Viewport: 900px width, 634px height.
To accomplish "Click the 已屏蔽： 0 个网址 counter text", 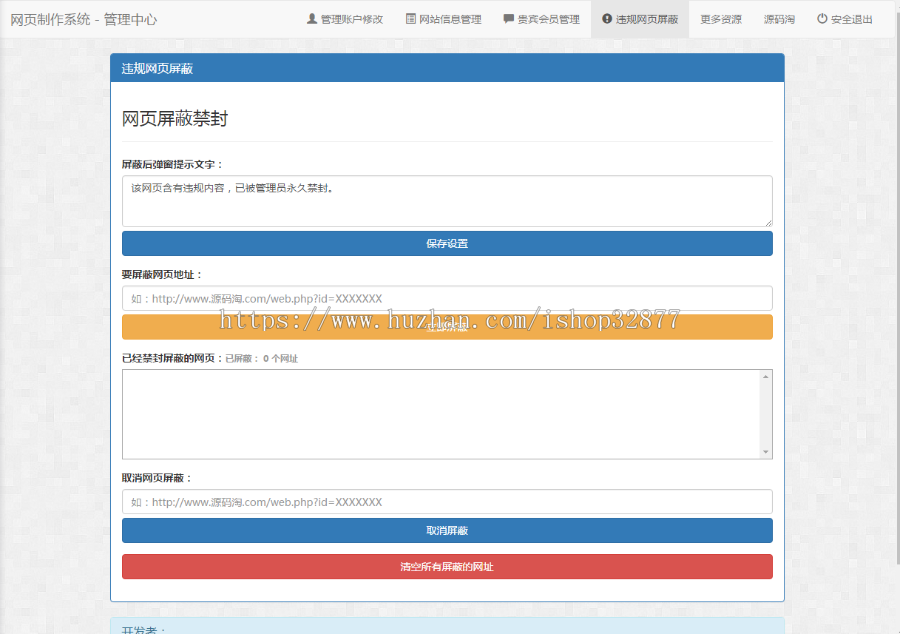I will pos(261,359).
